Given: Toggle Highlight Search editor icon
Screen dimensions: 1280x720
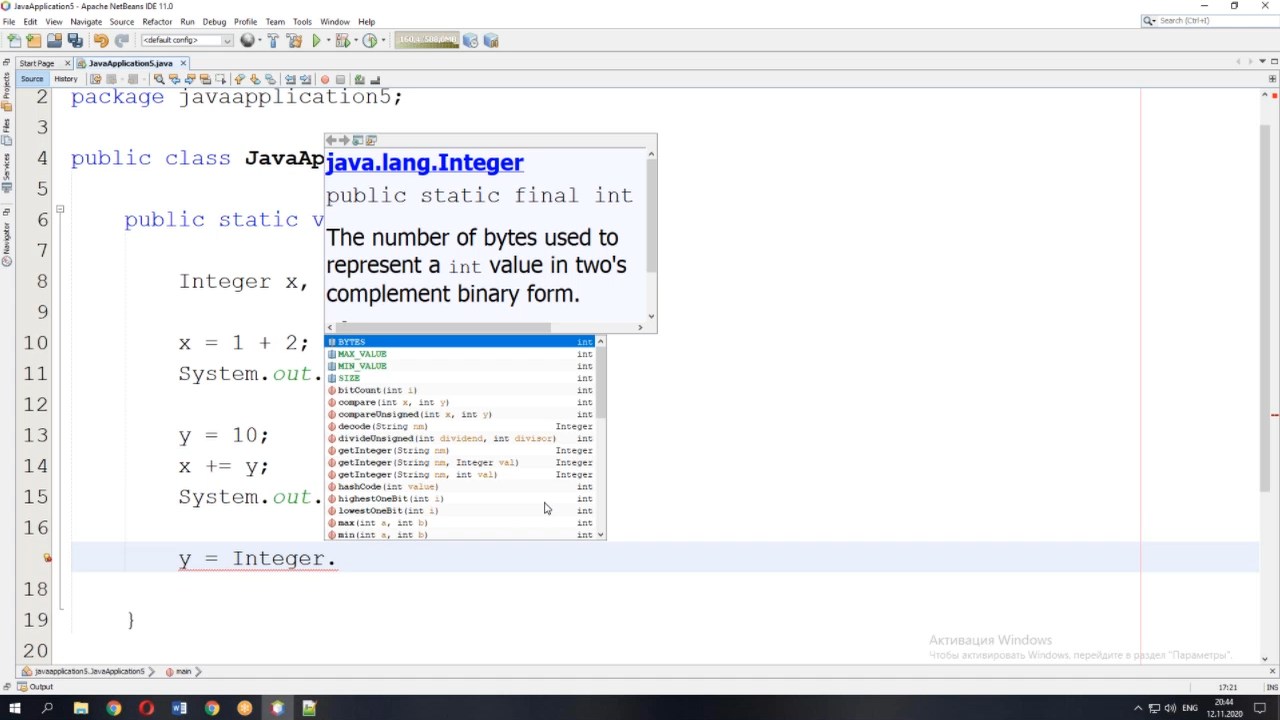Looking at the screenshot, I should (x=205, y=79).
